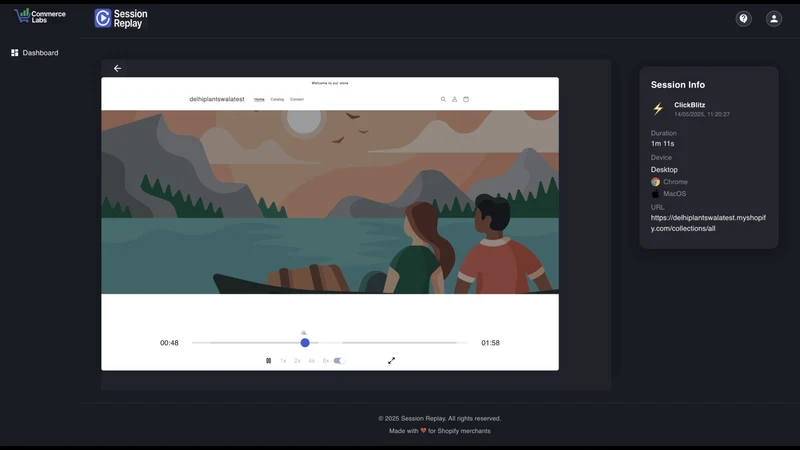Click the 00:48 current time label
The image size is (800, 450).
169,343
